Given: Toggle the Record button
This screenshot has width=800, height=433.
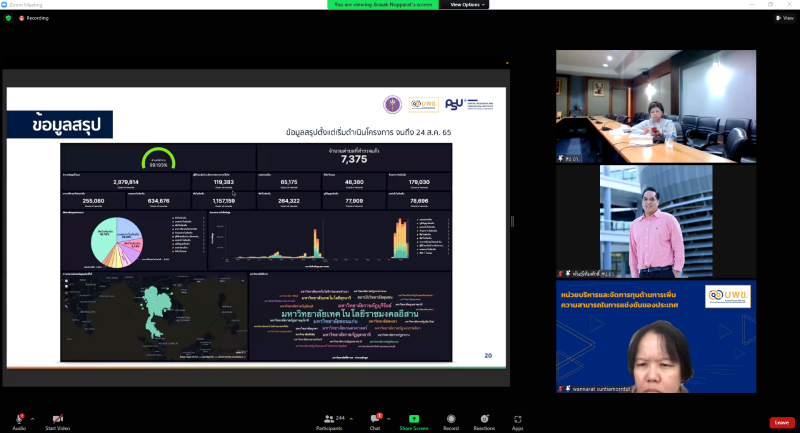Looking at the screenshot, I should coord(451,418).
